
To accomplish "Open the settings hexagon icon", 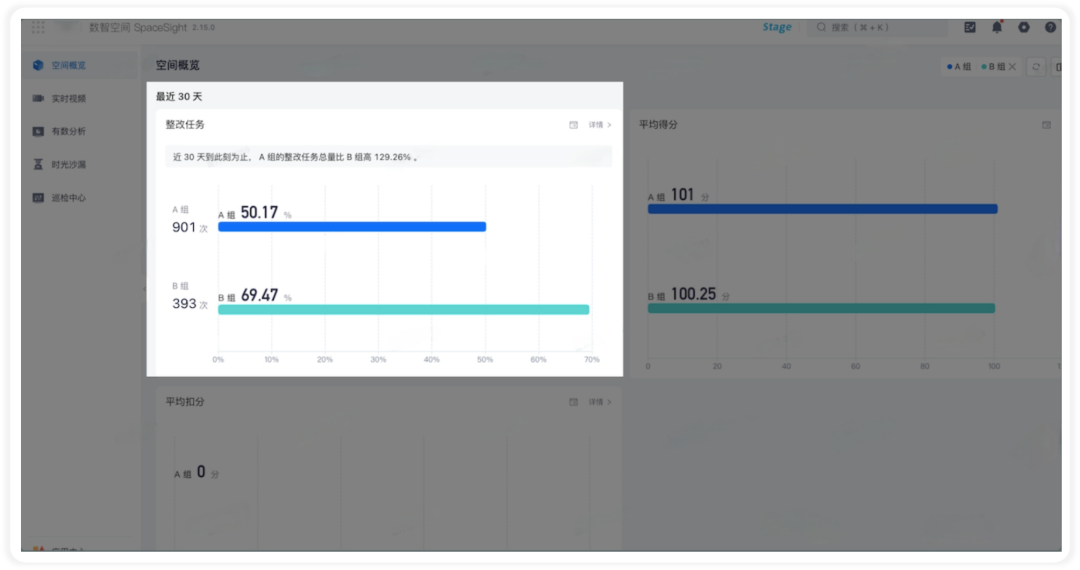I will click(x=1024, y=27).
